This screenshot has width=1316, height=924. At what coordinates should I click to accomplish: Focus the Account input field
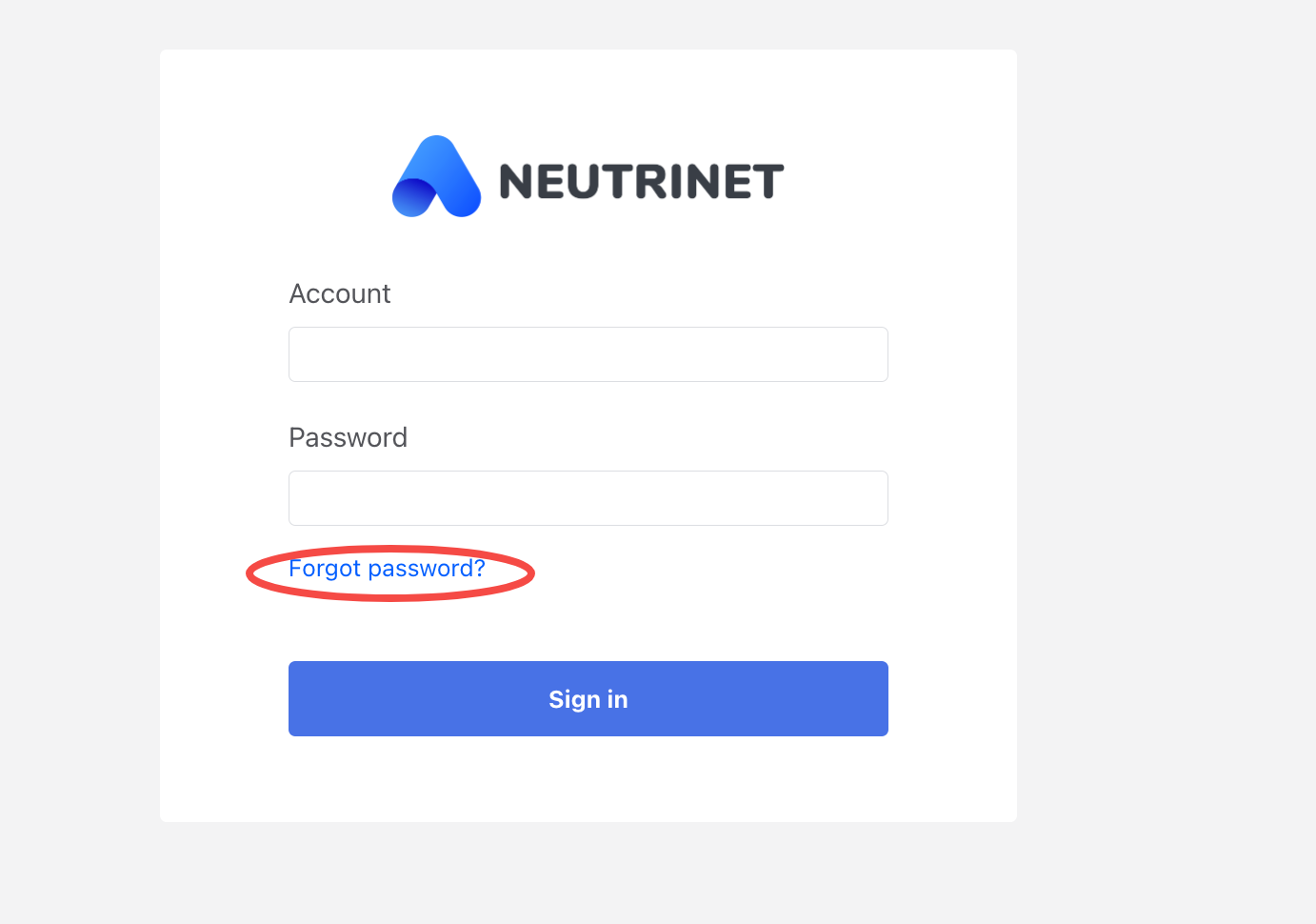click(588, 354)
